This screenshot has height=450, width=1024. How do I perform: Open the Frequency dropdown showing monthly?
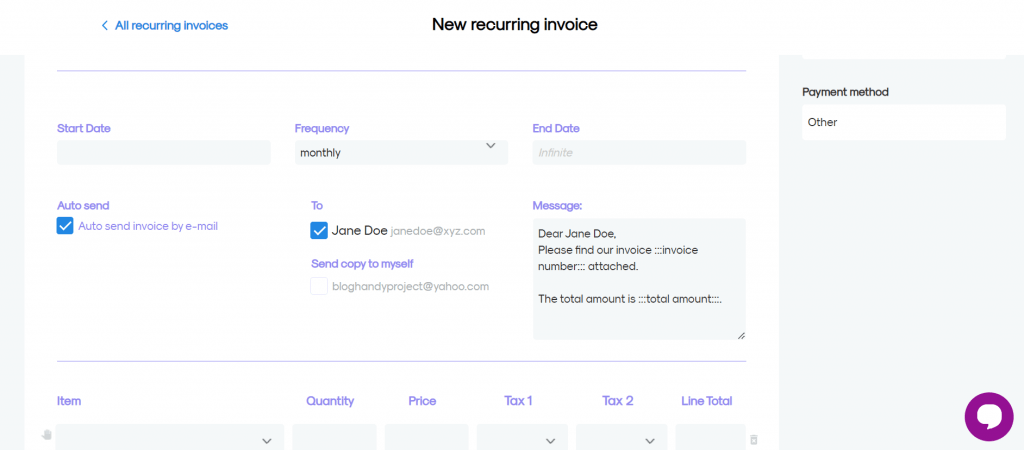coord(401,153)
